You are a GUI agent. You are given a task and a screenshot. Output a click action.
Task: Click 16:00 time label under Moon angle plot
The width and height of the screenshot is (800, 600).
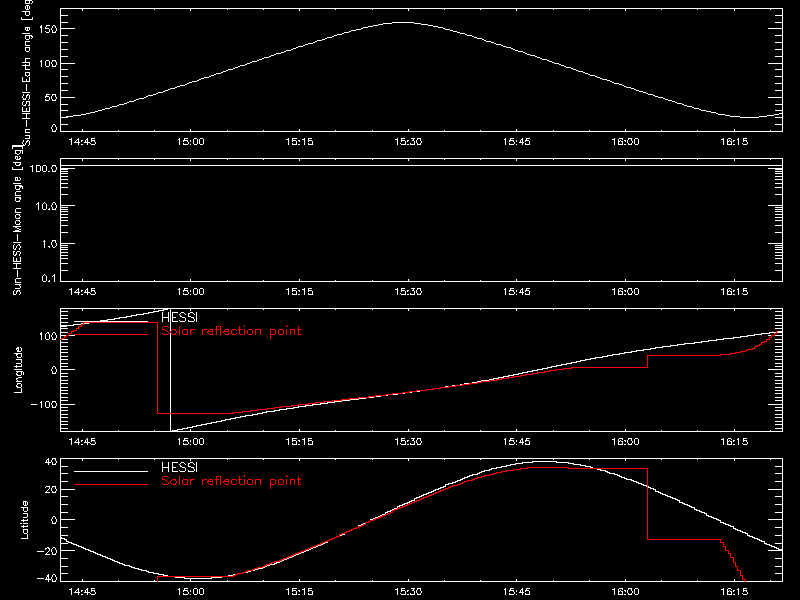pos(626,292)
